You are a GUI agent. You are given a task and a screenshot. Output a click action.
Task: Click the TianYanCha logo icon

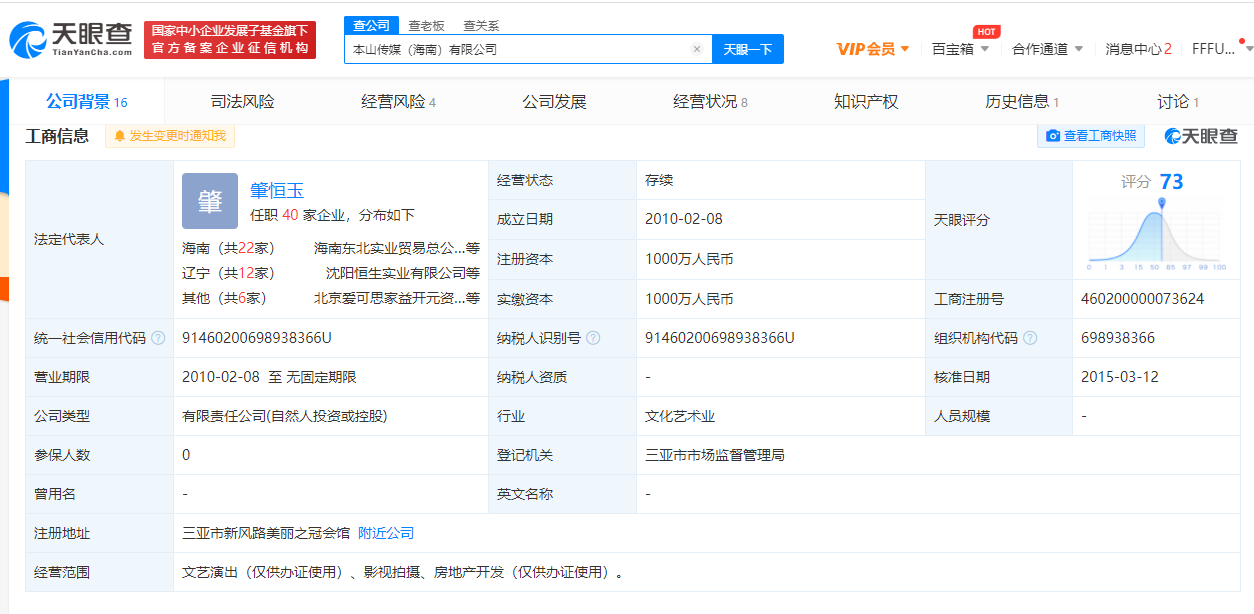[x=28, y=39]
